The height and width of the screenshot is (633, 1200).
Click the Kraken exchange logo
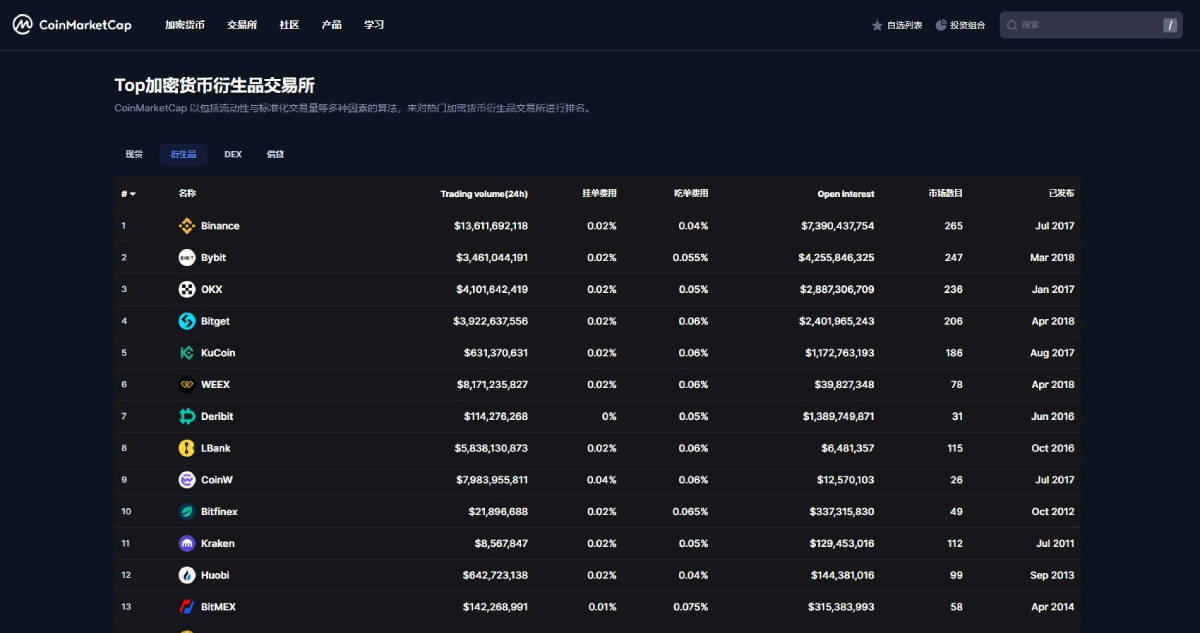point(186,543)
